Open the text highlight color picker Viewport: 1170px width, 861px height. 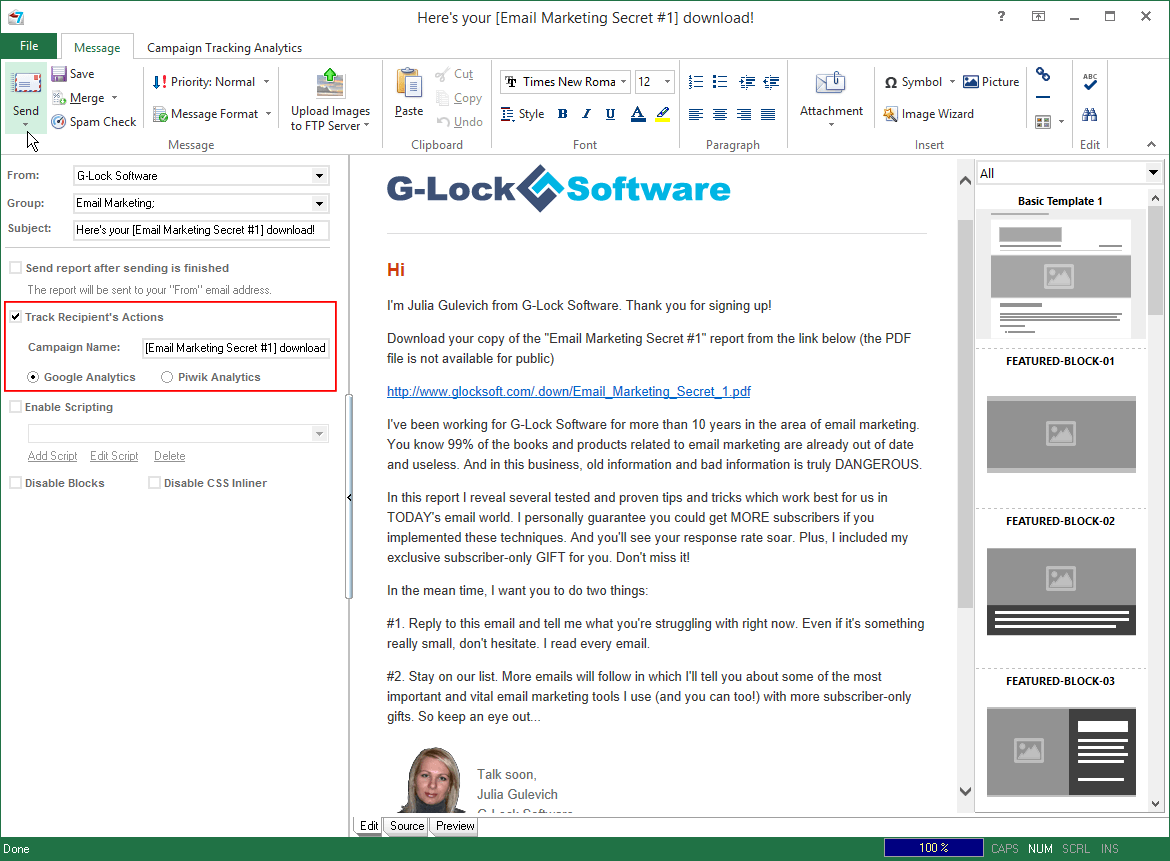point(663,114)
